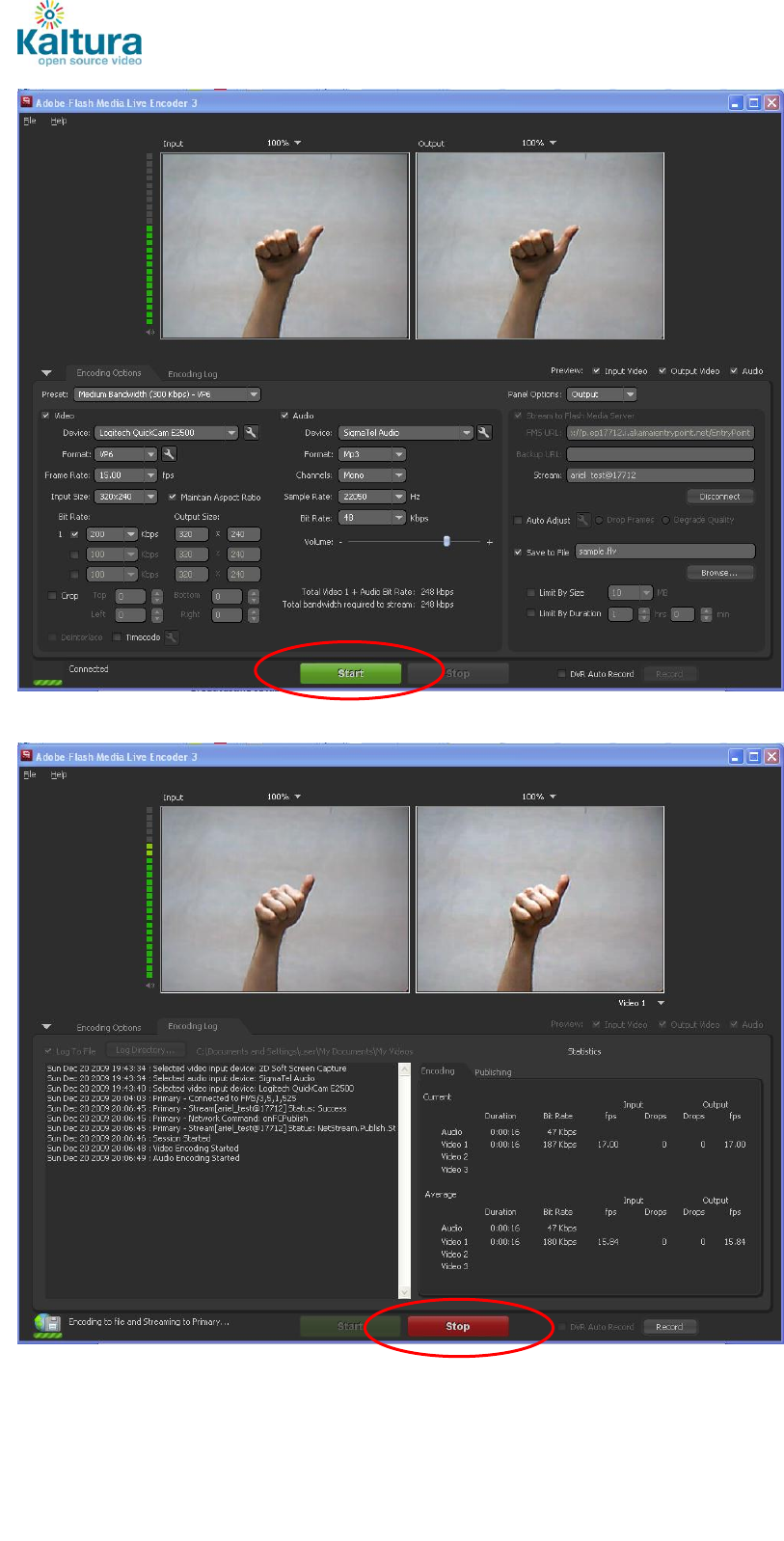The width and height of the screenshot is (784, 1541).
Task: Open video format settings wrench beside VP6
Action: tap(169, 454)
